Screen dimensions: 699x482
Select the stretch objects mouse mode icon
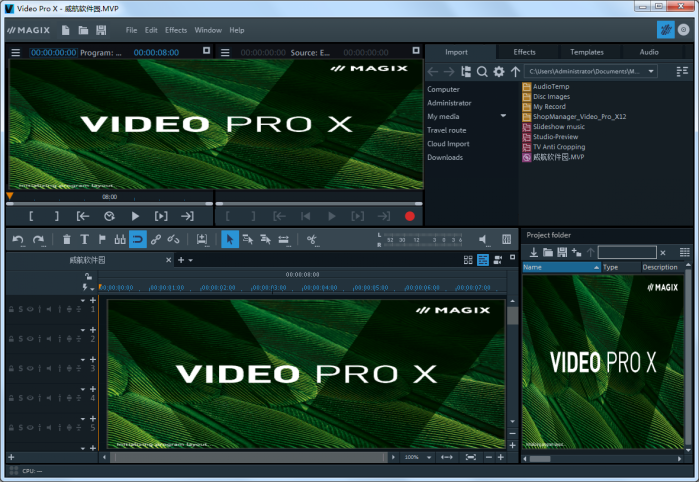pos(284,239)
